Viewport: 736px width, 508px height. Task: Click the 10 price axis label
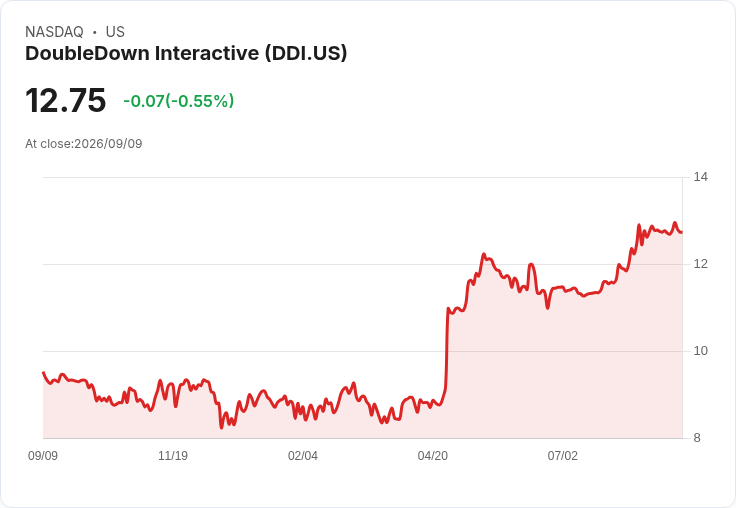pos(700,351)
